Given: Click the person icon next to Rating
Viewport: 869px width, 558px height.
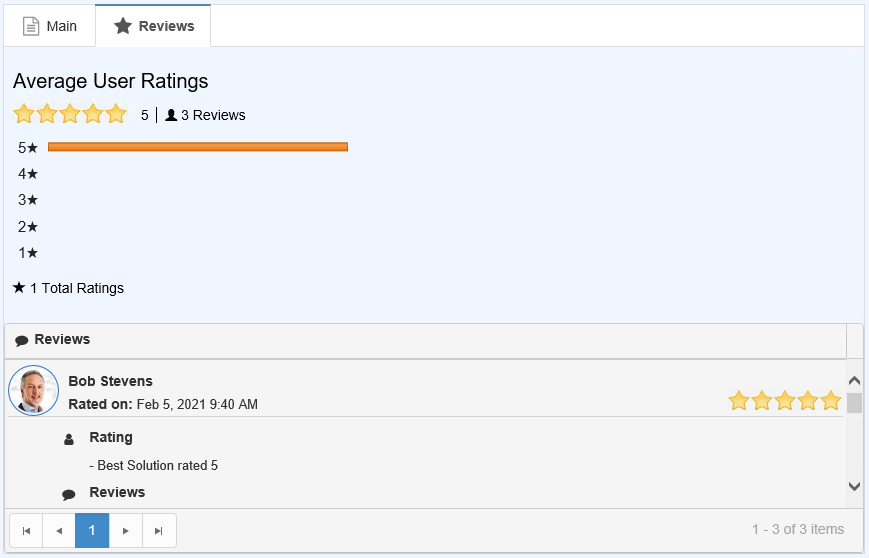Looking at the screenshot, I should coord(69,439).
